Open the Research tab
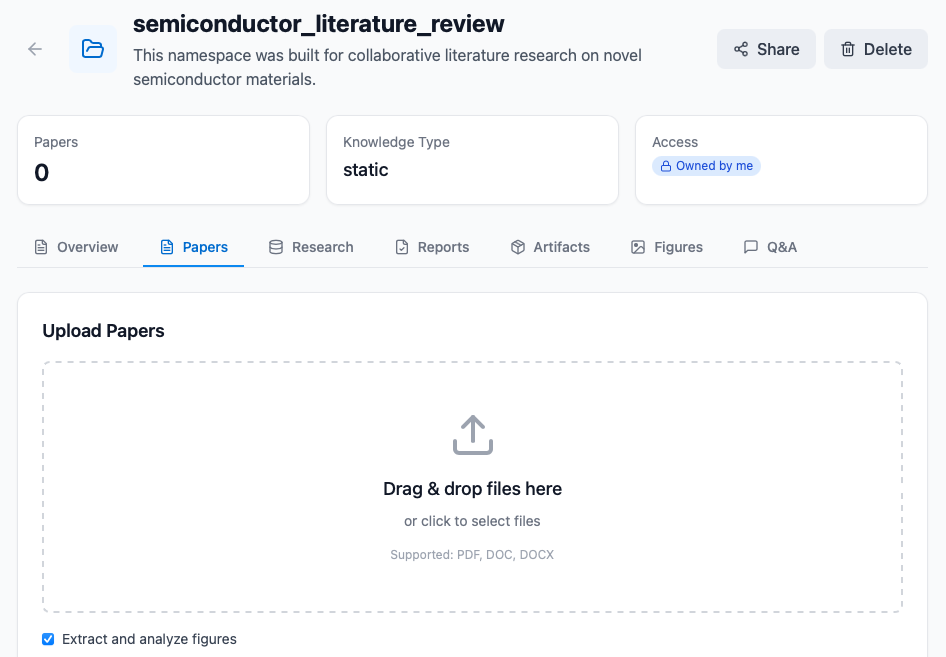The height and width of the screenshot is (657, 946). (x=311, y=247)
